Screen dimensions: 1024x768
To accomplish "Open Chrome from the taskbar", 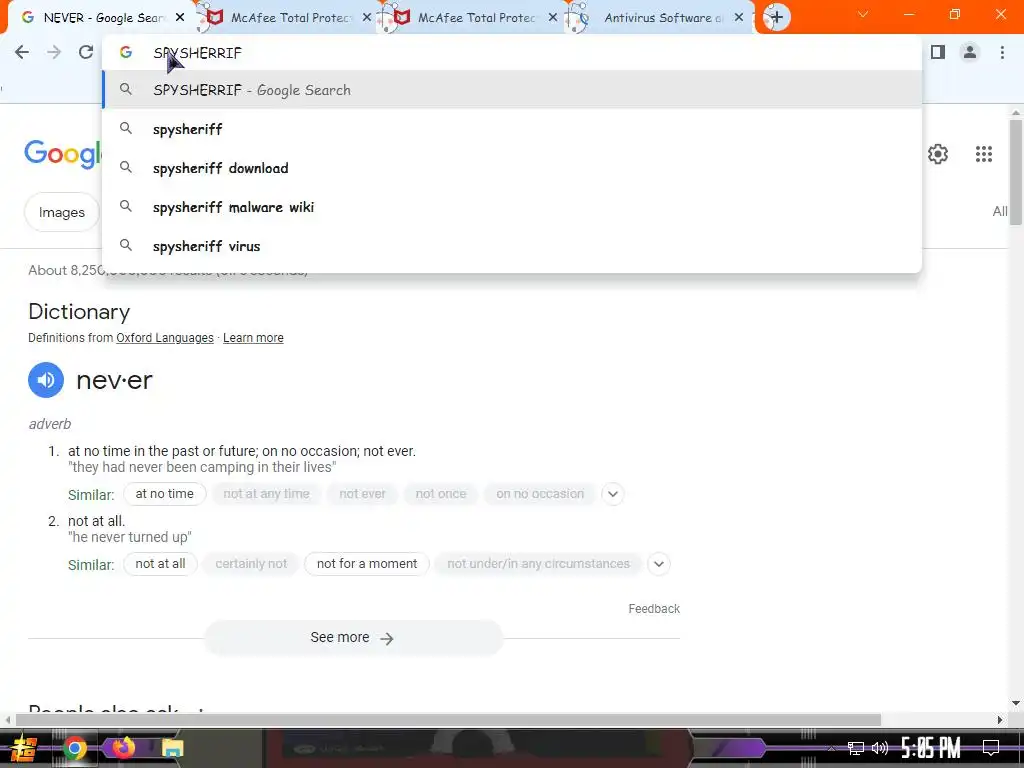I will coord(74,748).
